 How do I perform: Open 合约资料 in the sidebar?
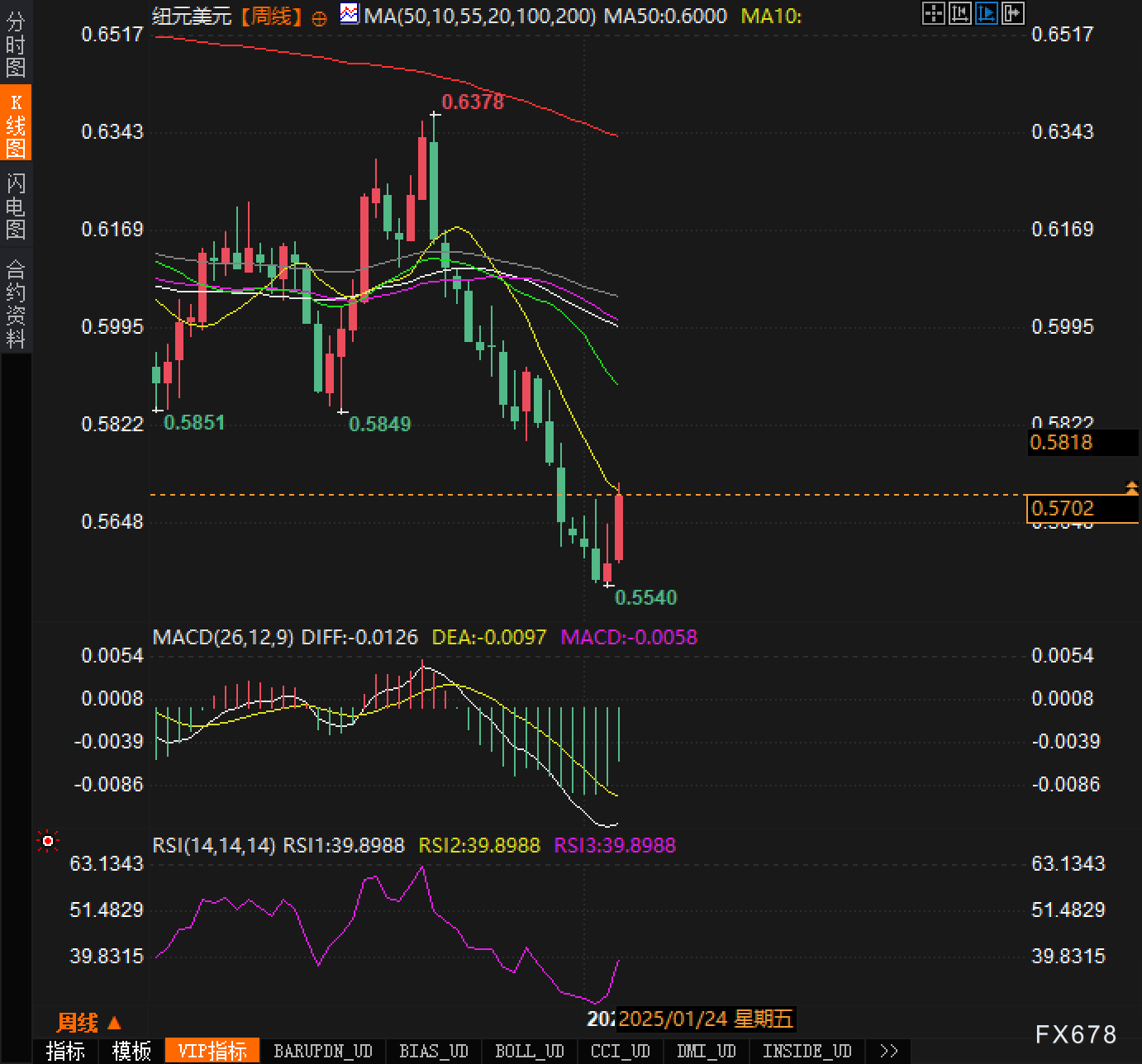pos(16,303)
